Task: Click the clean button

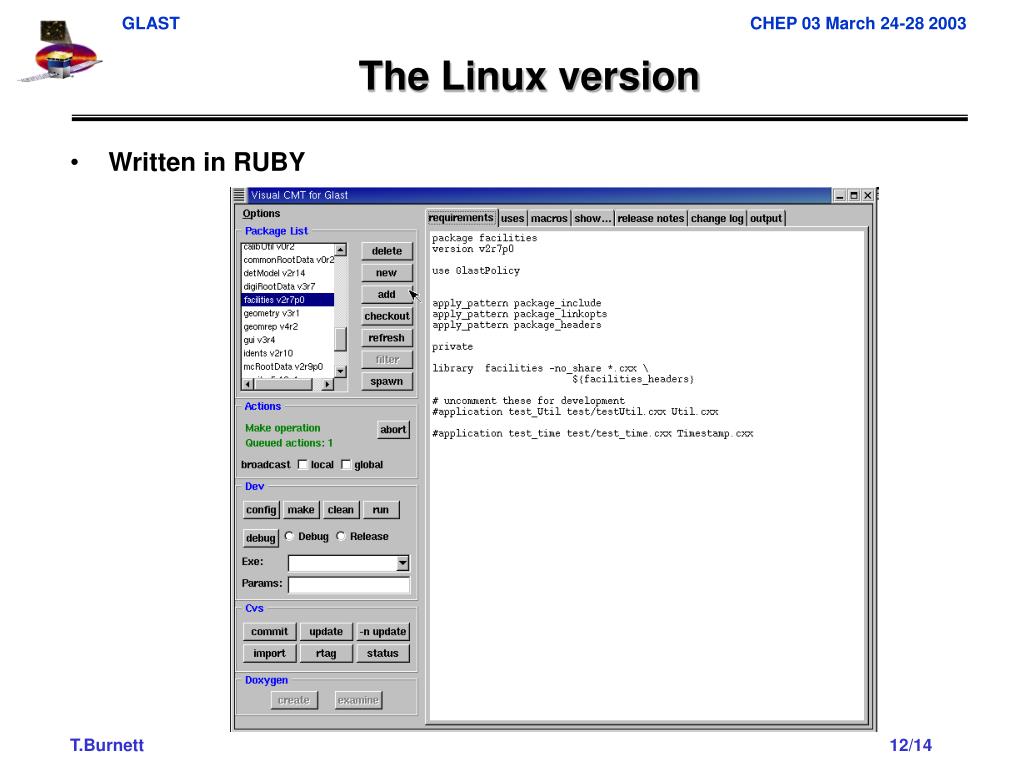Action: pos(341,509)
